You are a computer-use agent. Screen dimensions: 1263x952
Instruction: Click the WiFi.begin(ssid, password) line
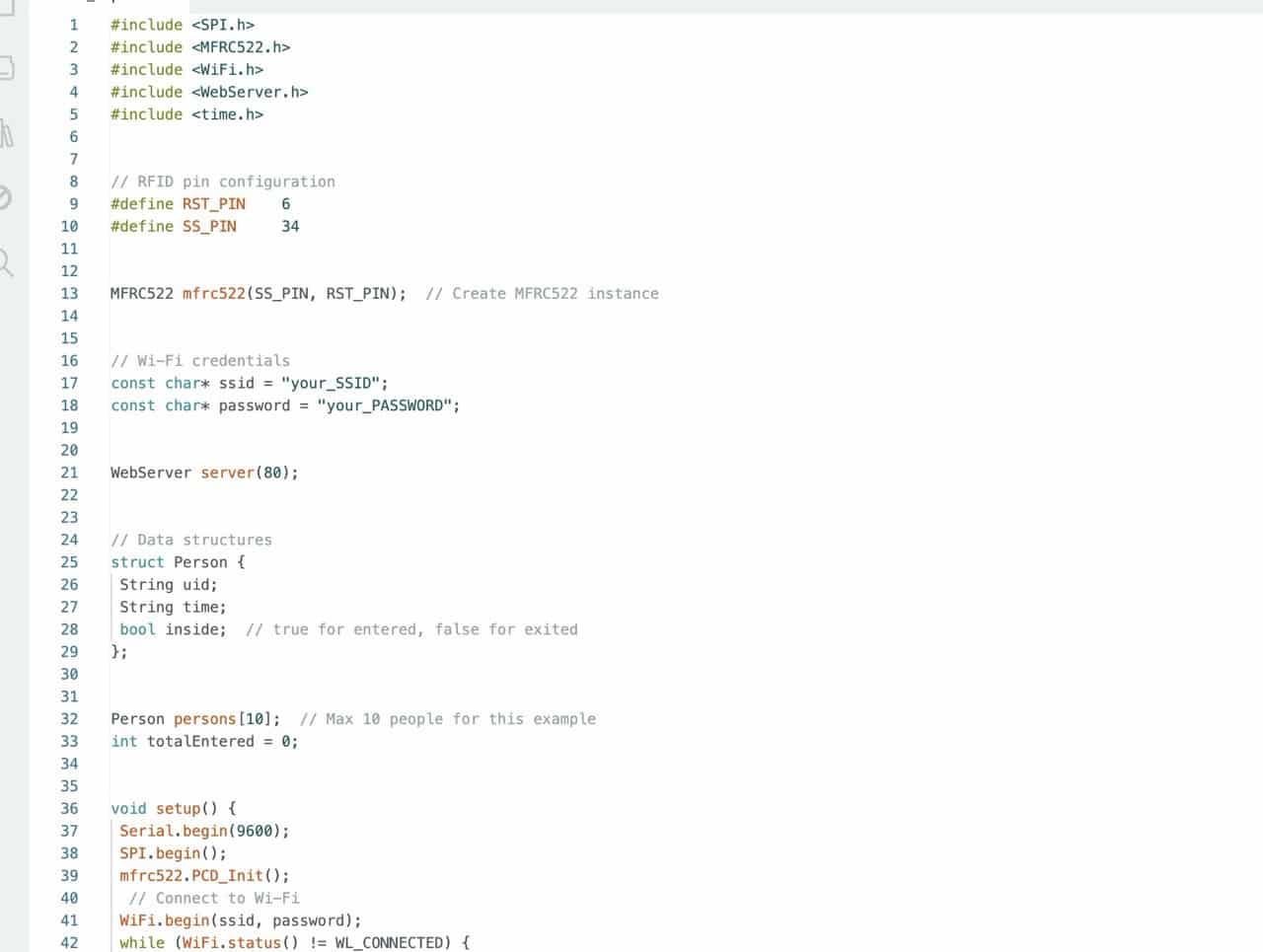click(x=240, y=921)
